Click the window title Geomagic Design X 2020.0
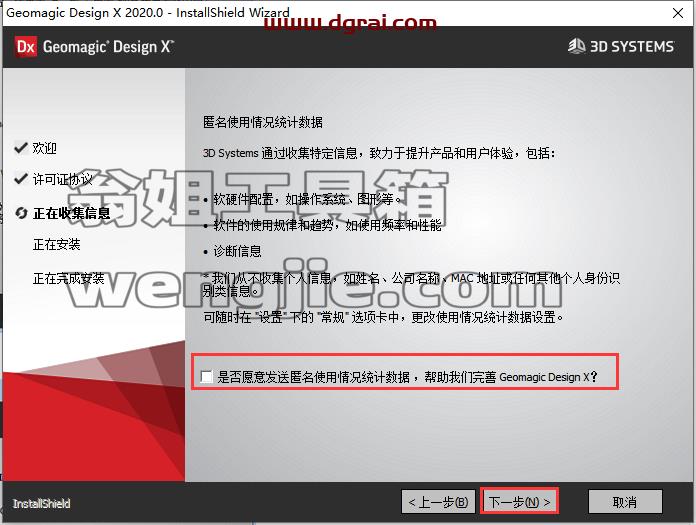696x525 pixels. 147,12
